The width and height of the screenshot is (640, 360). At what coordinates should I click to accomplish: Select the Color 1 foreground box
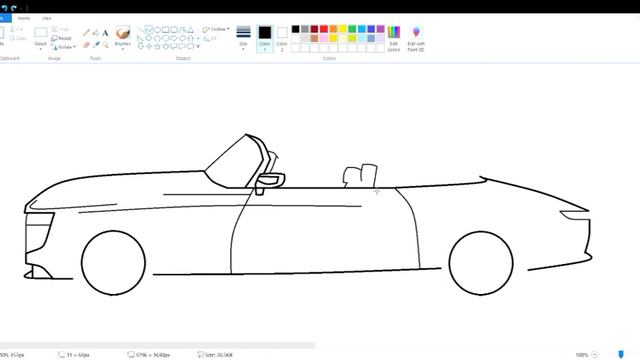coord(265,38)
